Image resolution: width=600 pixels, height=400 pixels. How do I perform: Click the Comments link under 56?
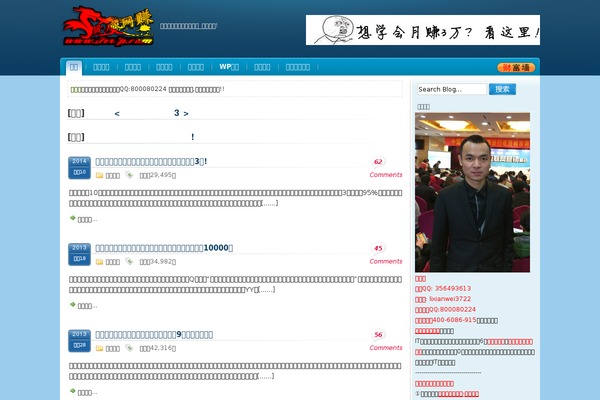[386, 348]
